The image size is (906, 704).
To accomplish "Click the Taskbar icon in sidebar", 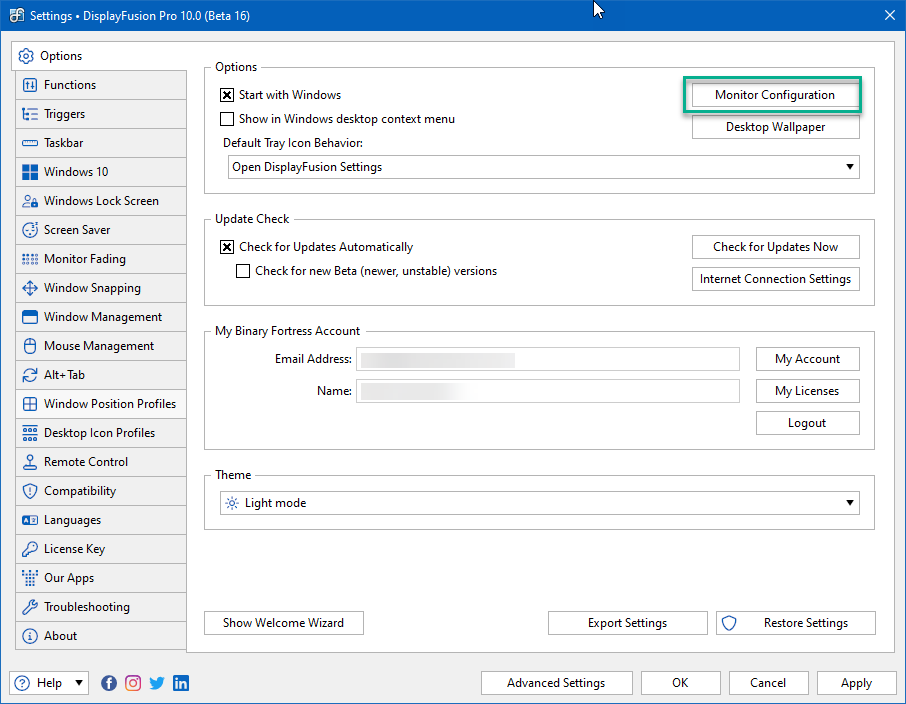I will pyautogui.click(x=29, y=143).
